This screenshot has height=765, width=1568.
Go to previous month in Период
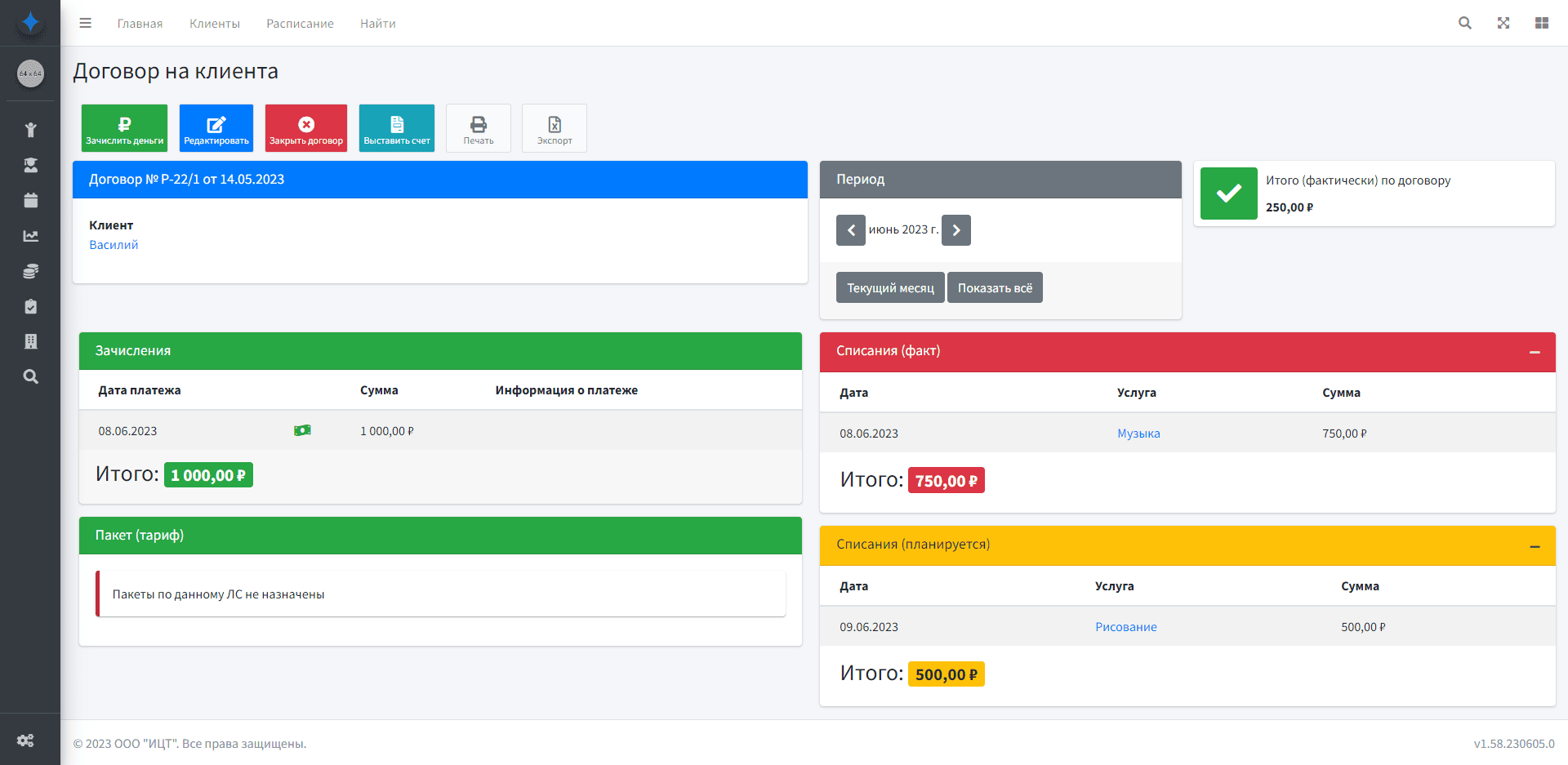tap(850, 230)
